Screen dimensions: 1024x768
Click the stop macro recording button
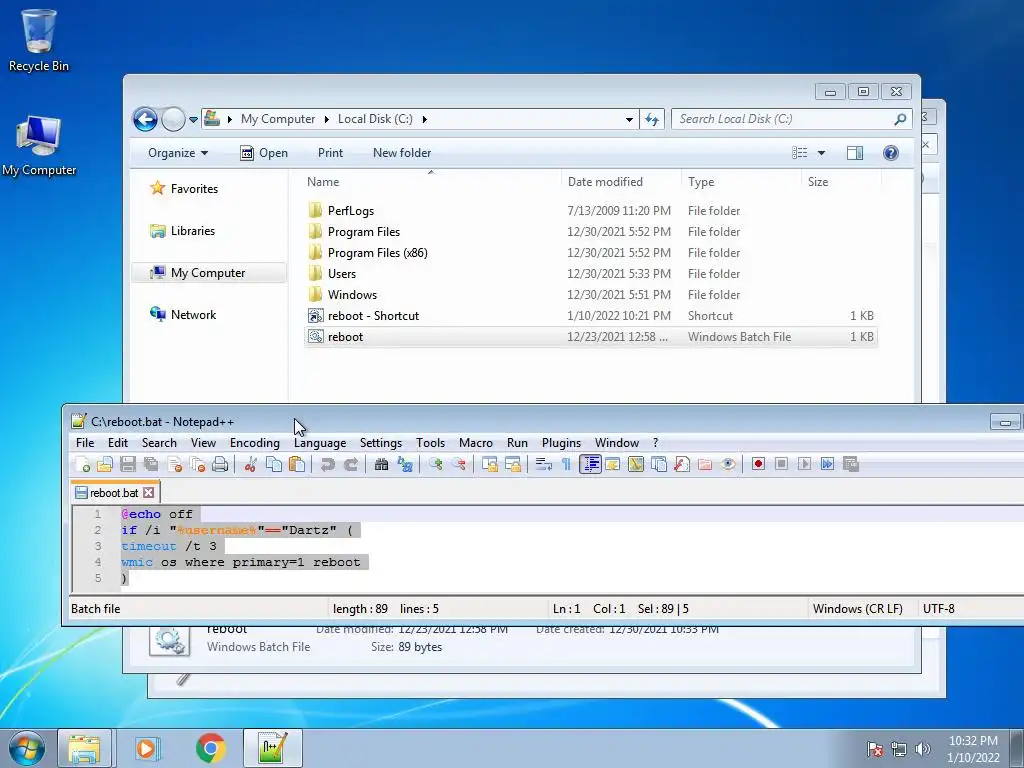[781, 464]
